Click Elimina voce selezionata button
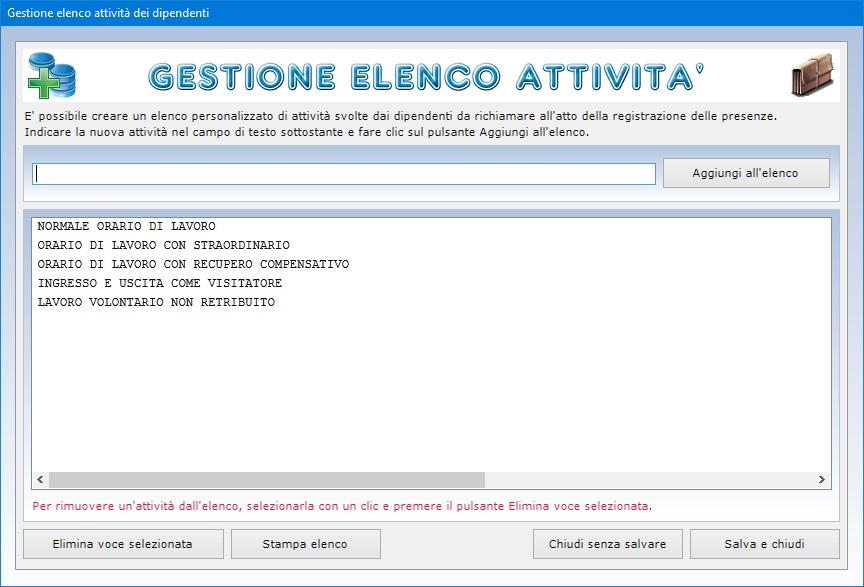 click(x=123, y=544)
